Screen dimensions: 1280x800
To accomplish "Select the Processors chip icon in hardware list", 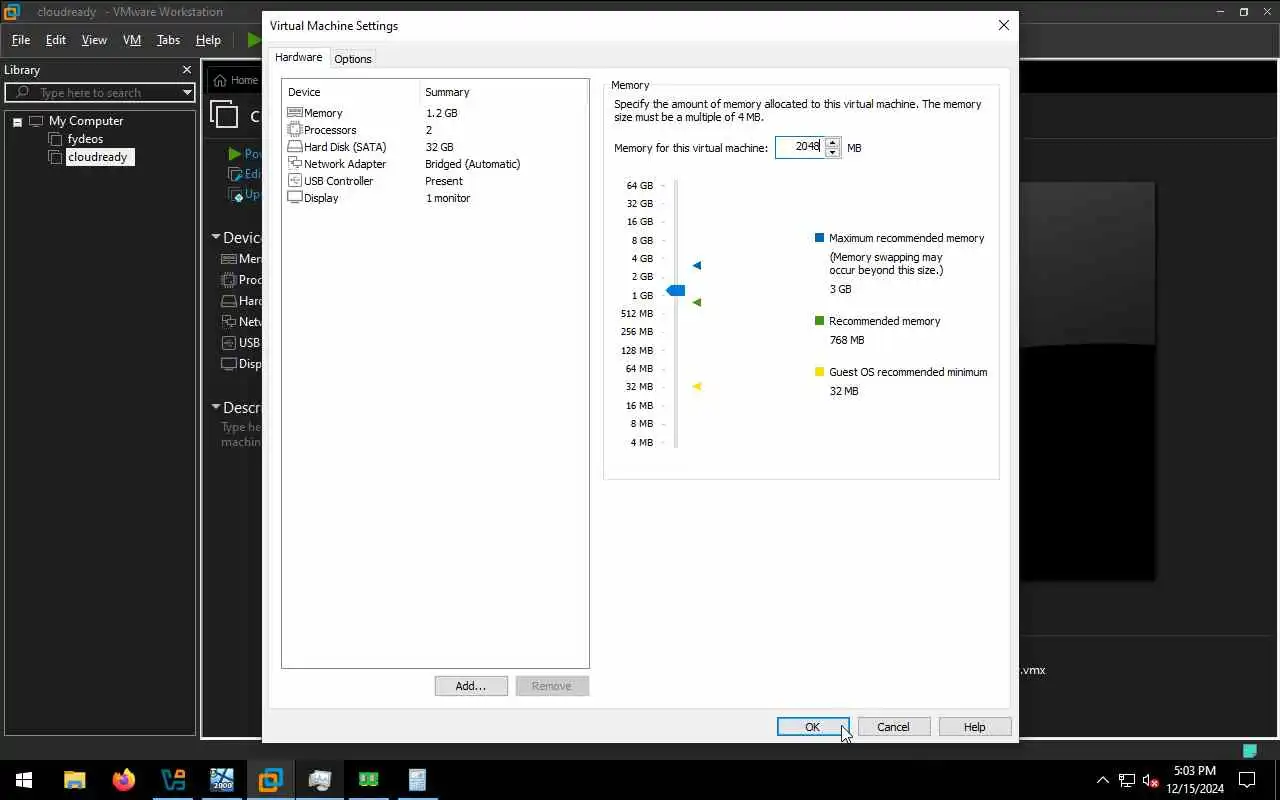I will point(294,130).
